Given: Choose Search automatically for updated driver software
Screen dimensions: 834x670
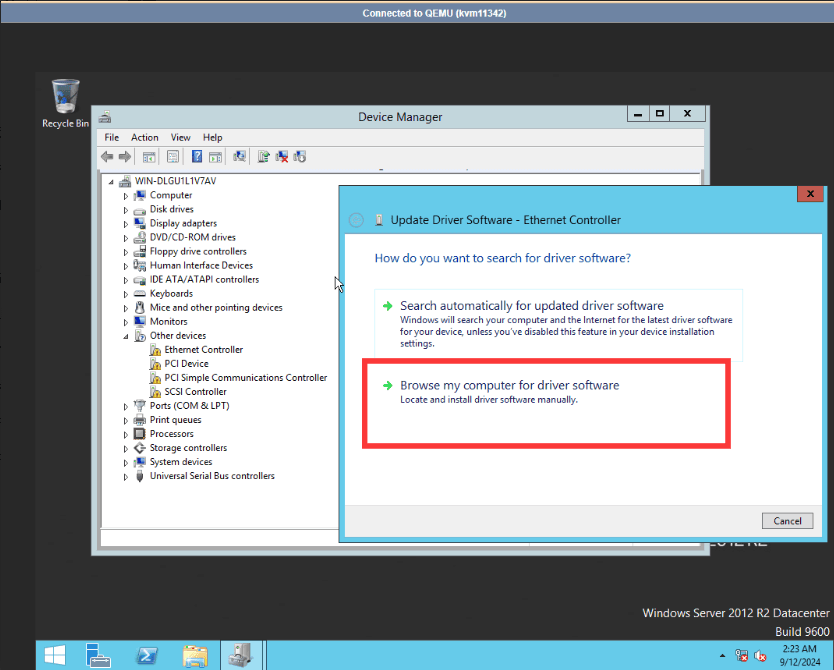Looking at the screenshot, I should 558,324.
